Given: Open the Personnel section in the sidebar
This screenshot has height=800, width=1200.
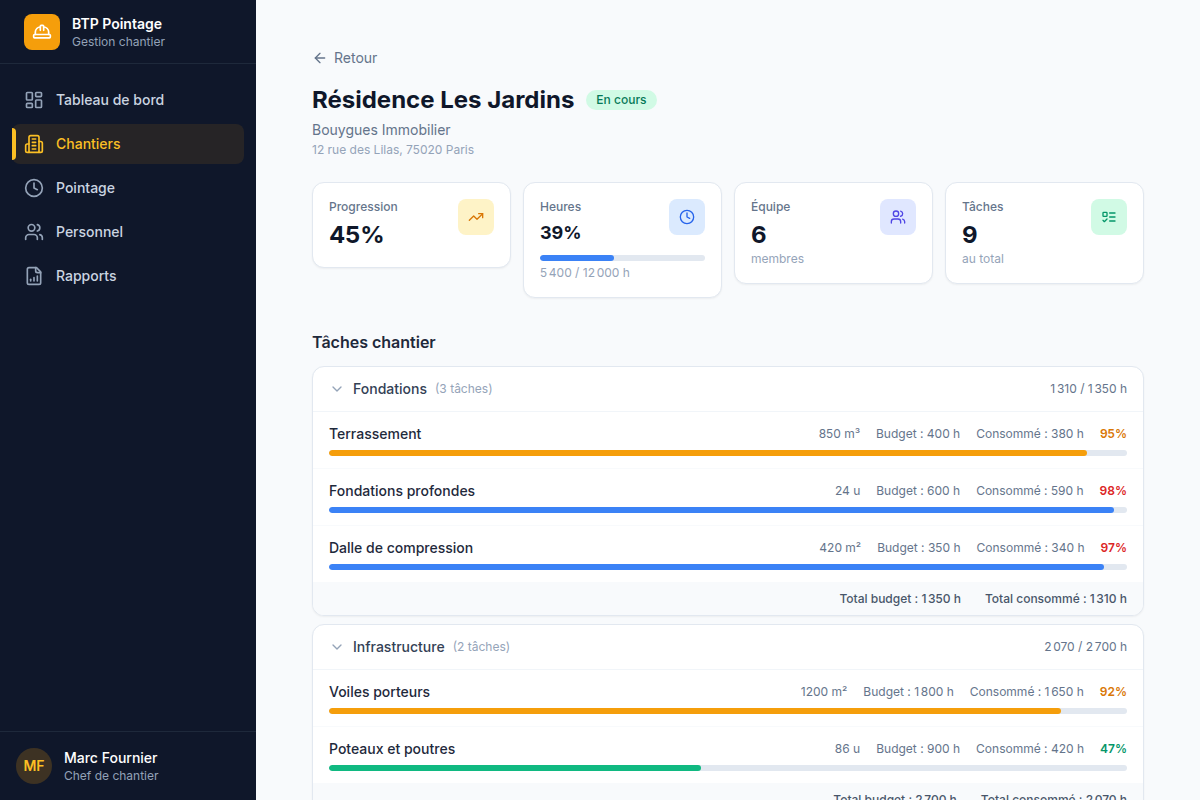Looking at the screenshot, I should coord(128,232).
